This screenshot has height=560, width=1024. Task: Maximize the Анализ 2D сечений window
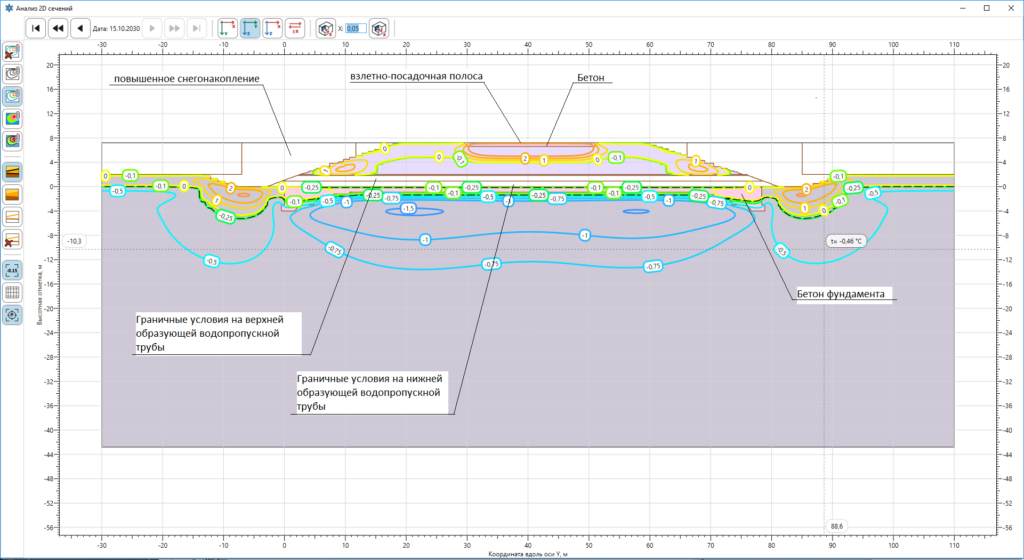[x=987, y=8]
